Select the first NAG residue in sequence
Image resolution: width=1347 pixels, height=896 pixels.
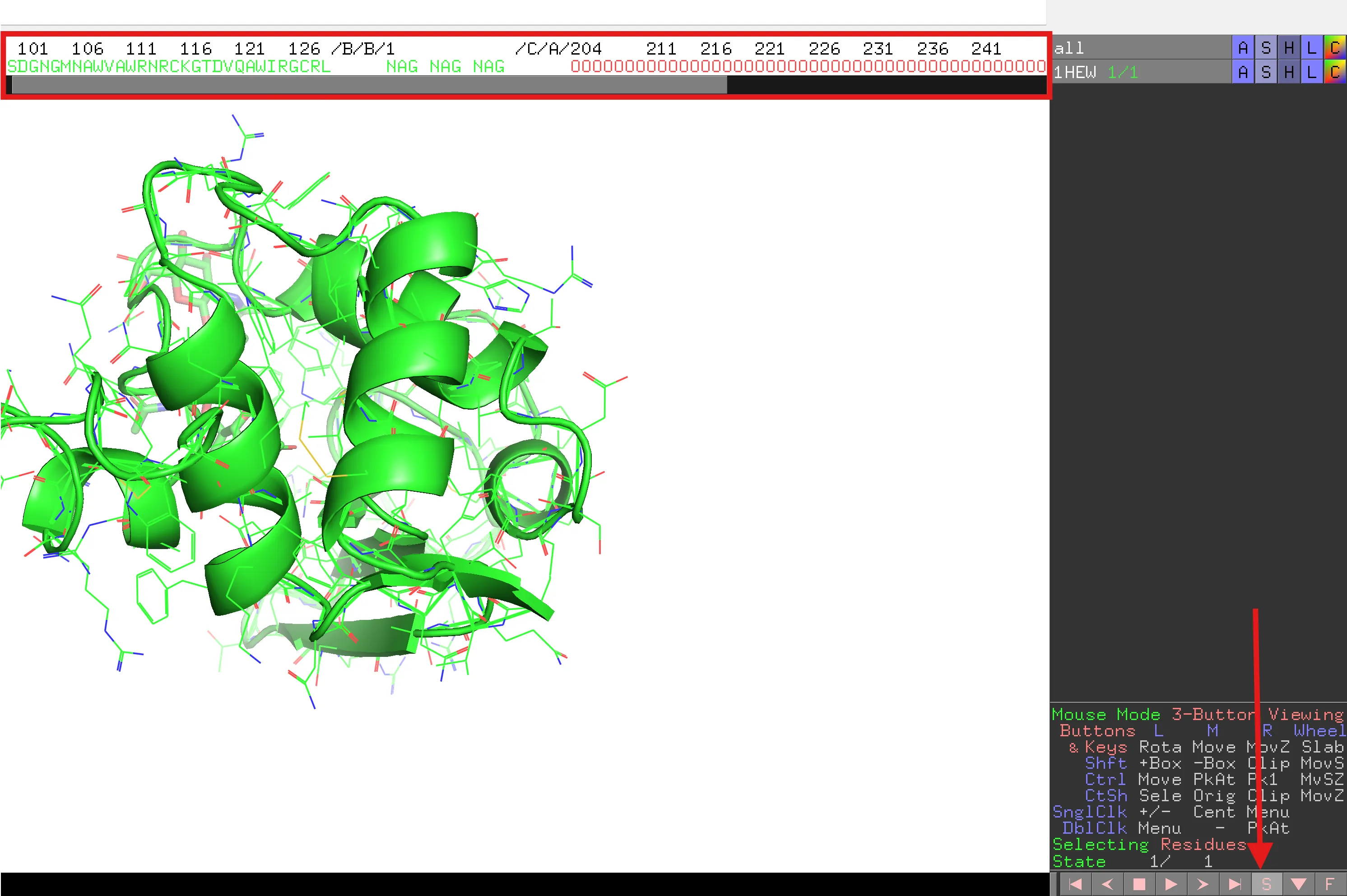point(402,67)
